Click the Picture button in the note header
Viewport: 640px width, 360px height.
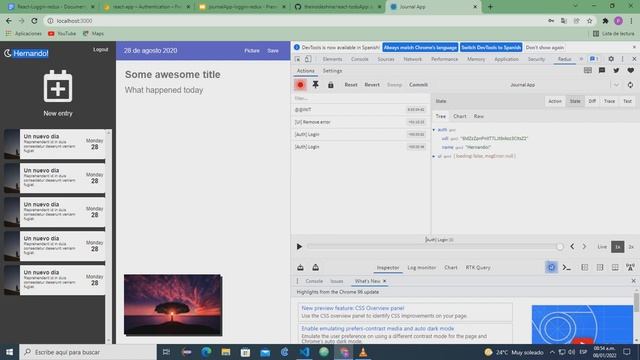point(252,51)
